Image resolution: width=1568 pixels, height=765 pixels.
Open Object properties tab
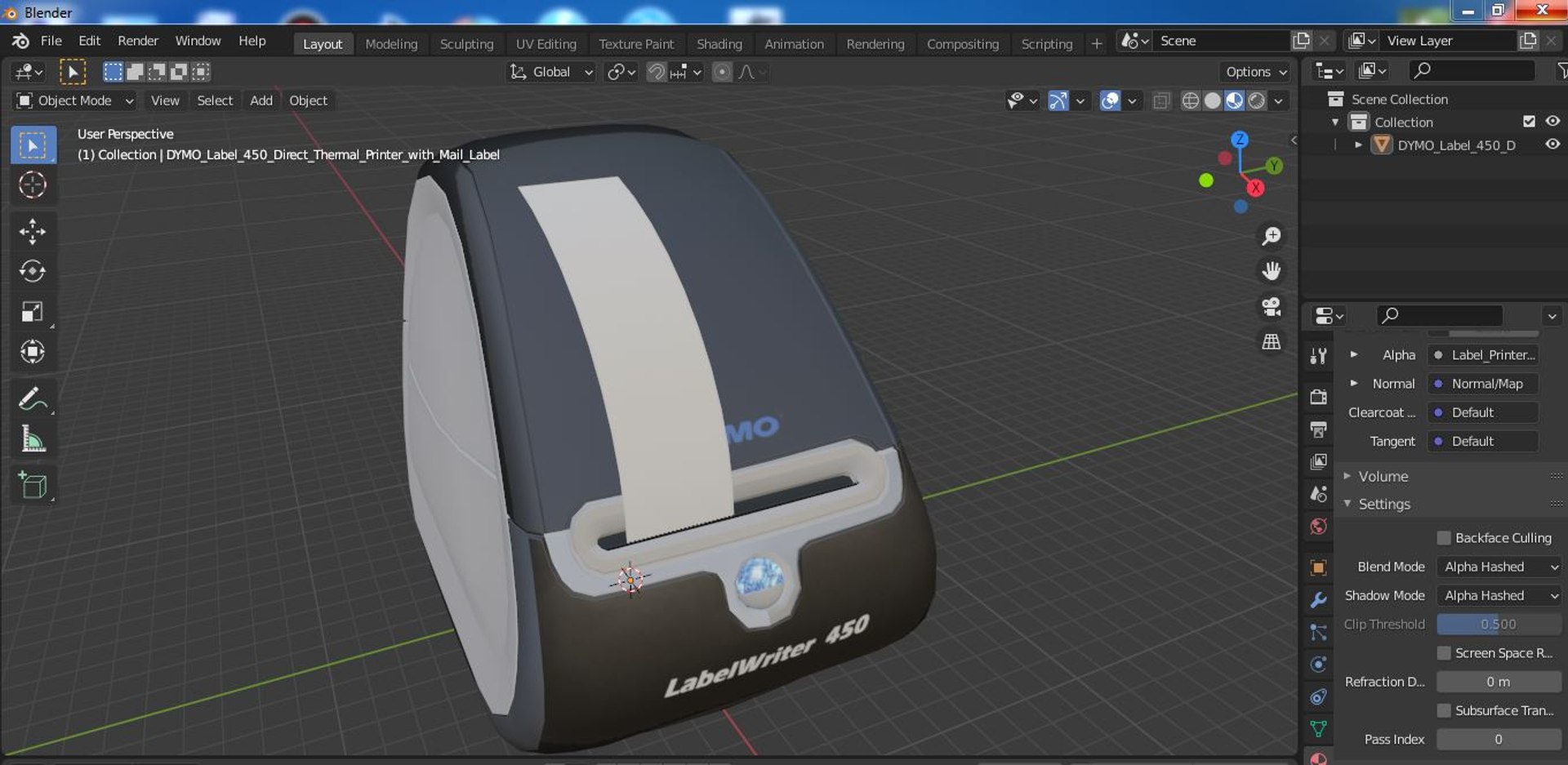tap(1318, 567)
